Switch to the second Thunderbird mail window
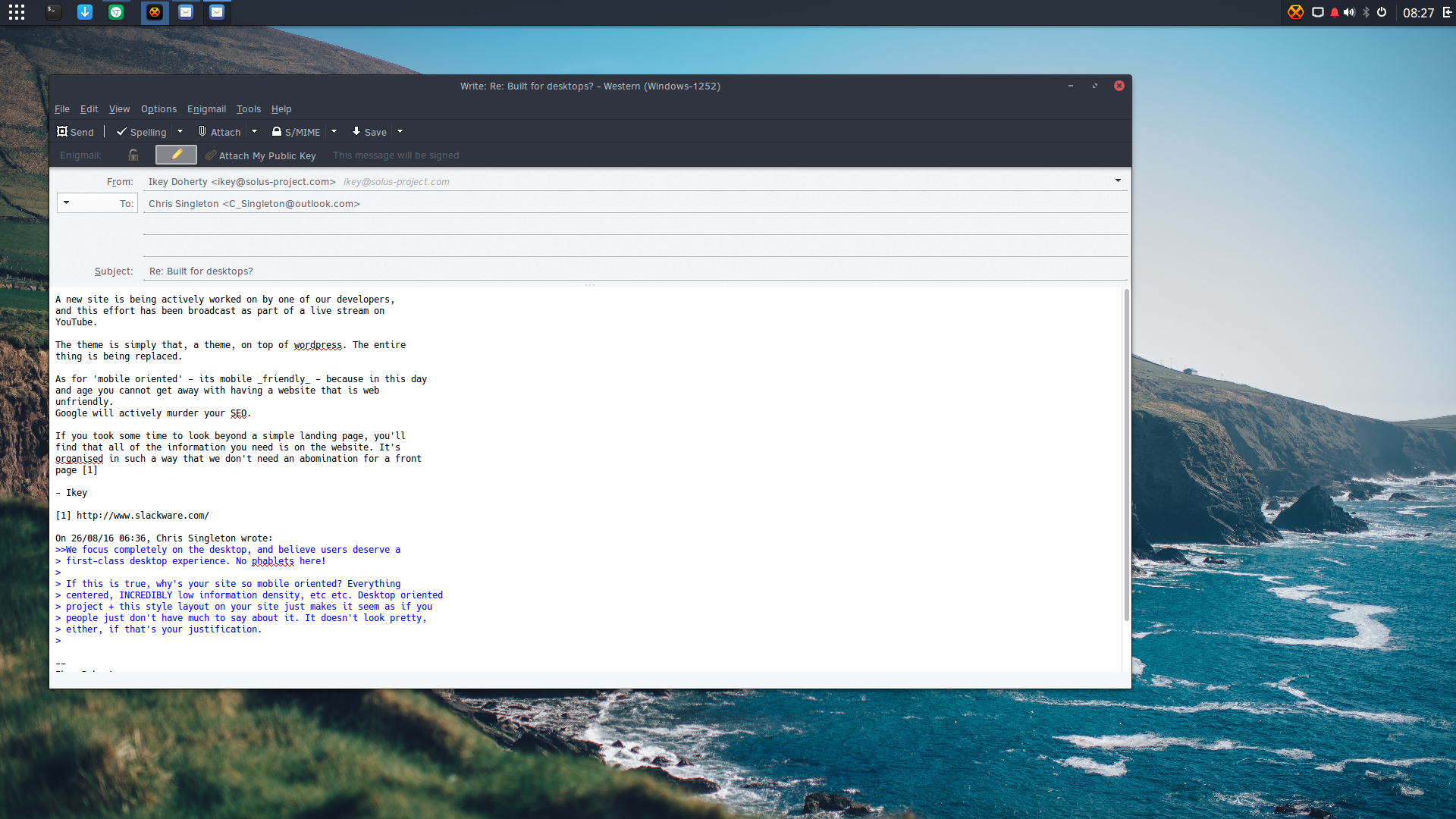1456x819 pixels. coord(217,12)
